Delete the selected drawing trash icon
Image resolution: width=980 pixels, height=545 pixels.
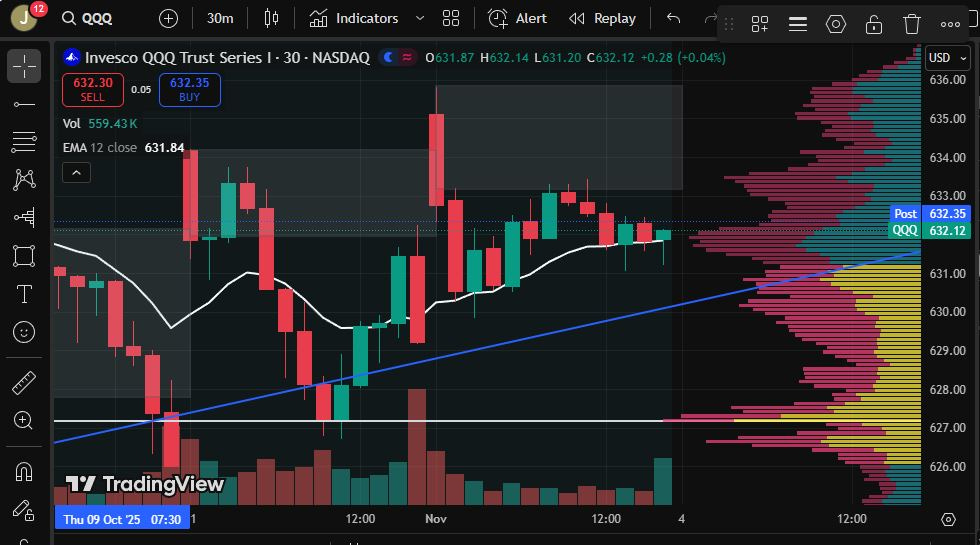(912, 24)
